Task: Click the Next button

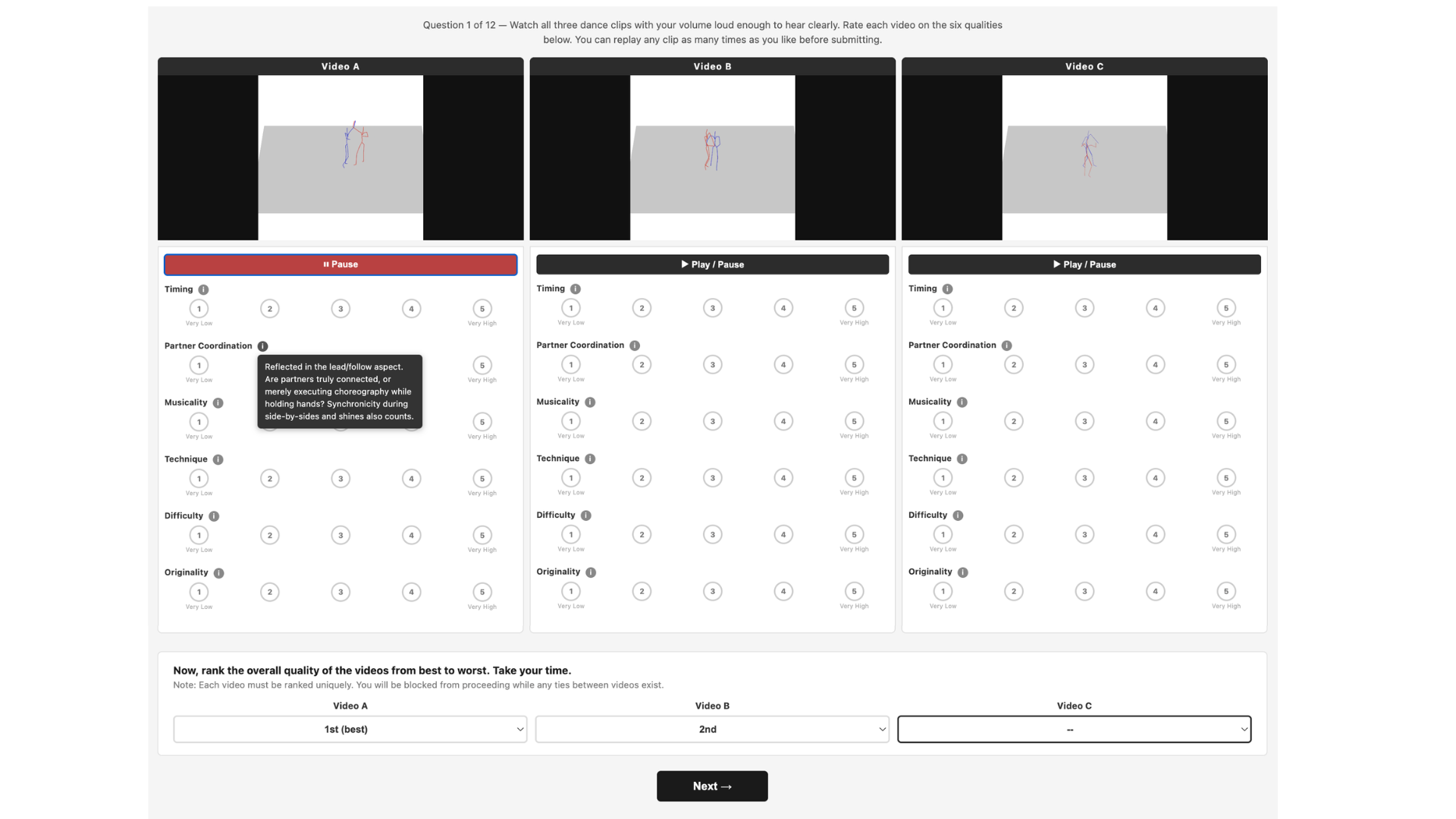Action: tap(712, 786)
